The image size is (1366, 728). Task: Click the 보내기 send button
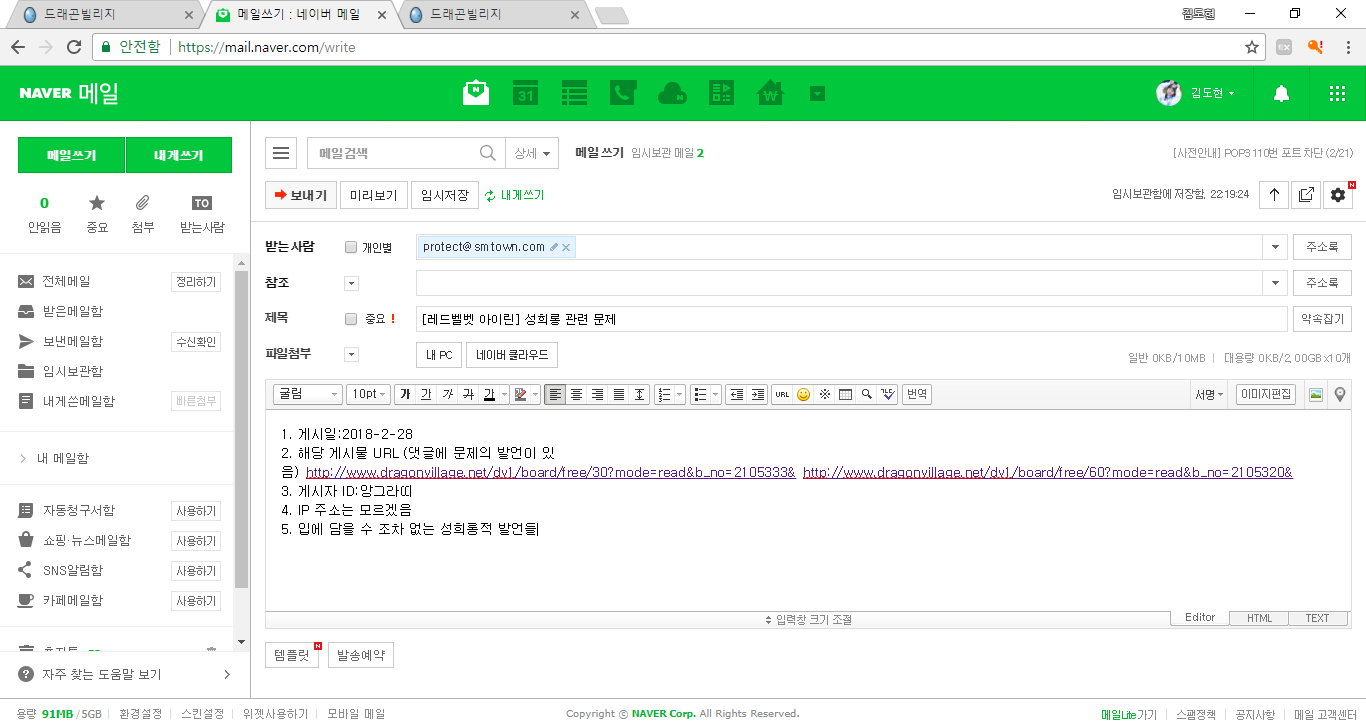(x=300, y=195)
